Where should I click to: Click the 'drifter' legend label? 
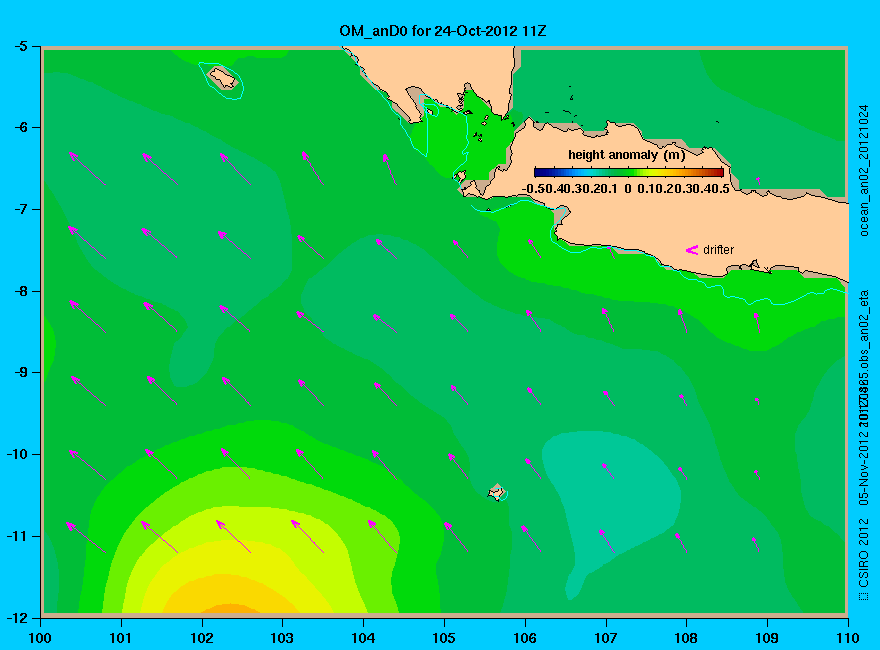718,250
